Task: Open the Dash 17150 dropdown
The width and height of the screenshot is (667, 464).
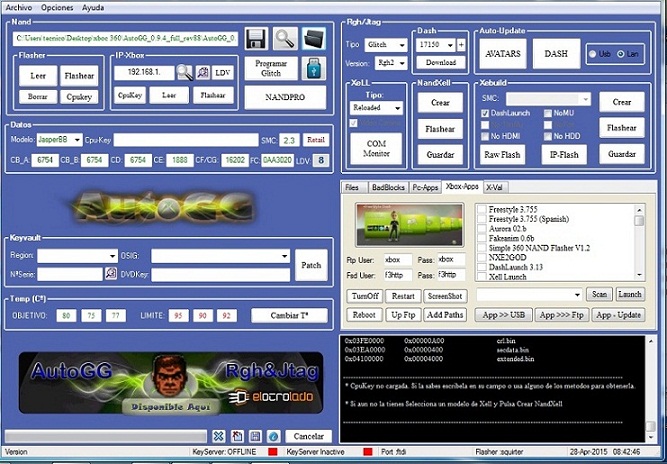Action: 436,45
